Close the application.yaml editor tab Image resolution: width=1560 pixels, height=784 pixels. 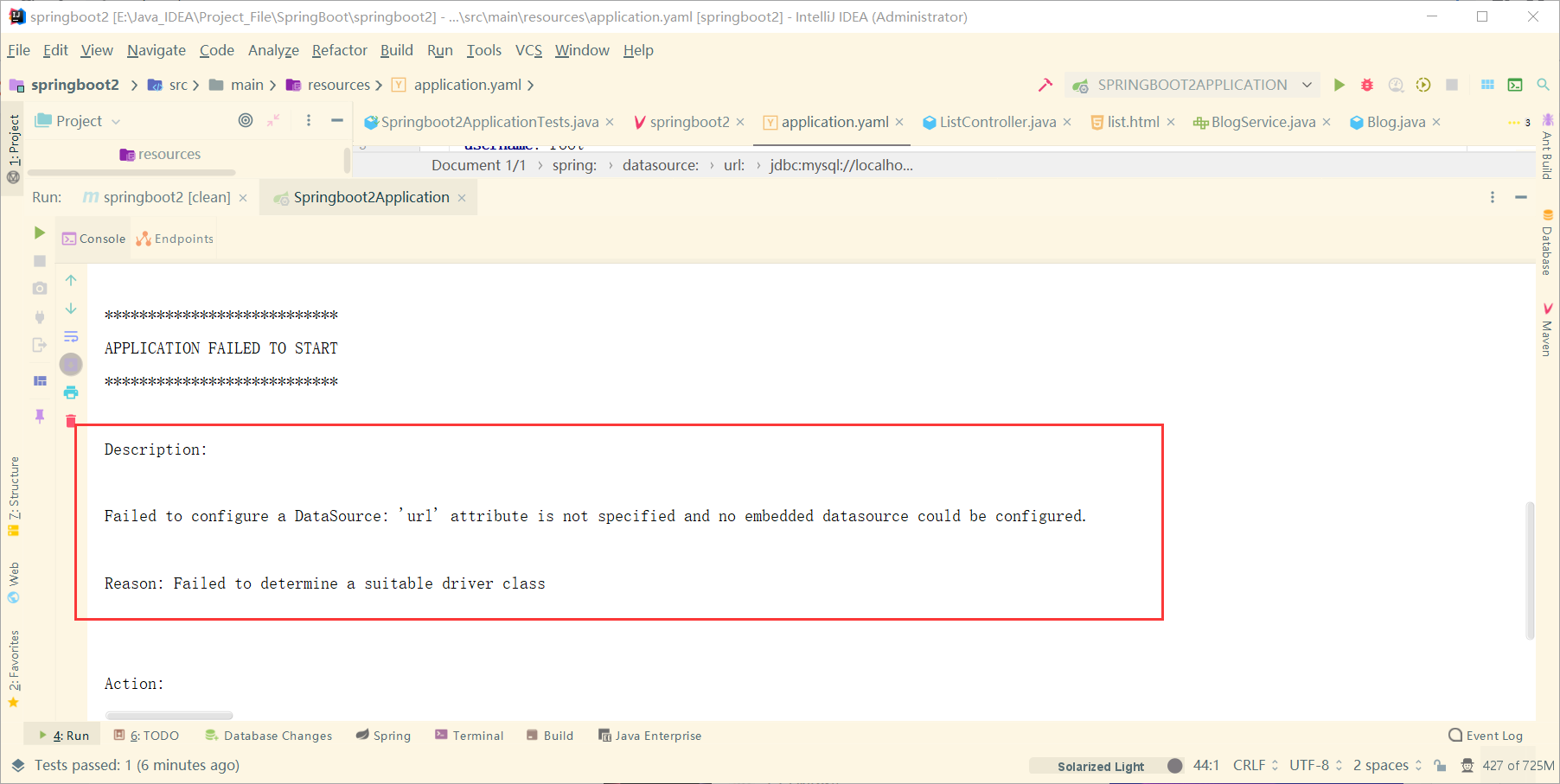point(899,122)
